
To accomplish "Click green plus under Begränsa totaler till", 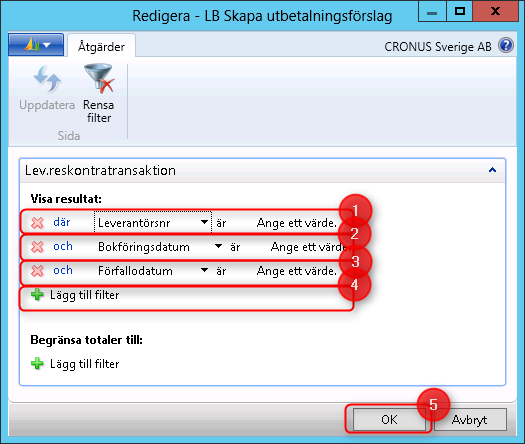I will pyautogui.click(x=37, y=363).
